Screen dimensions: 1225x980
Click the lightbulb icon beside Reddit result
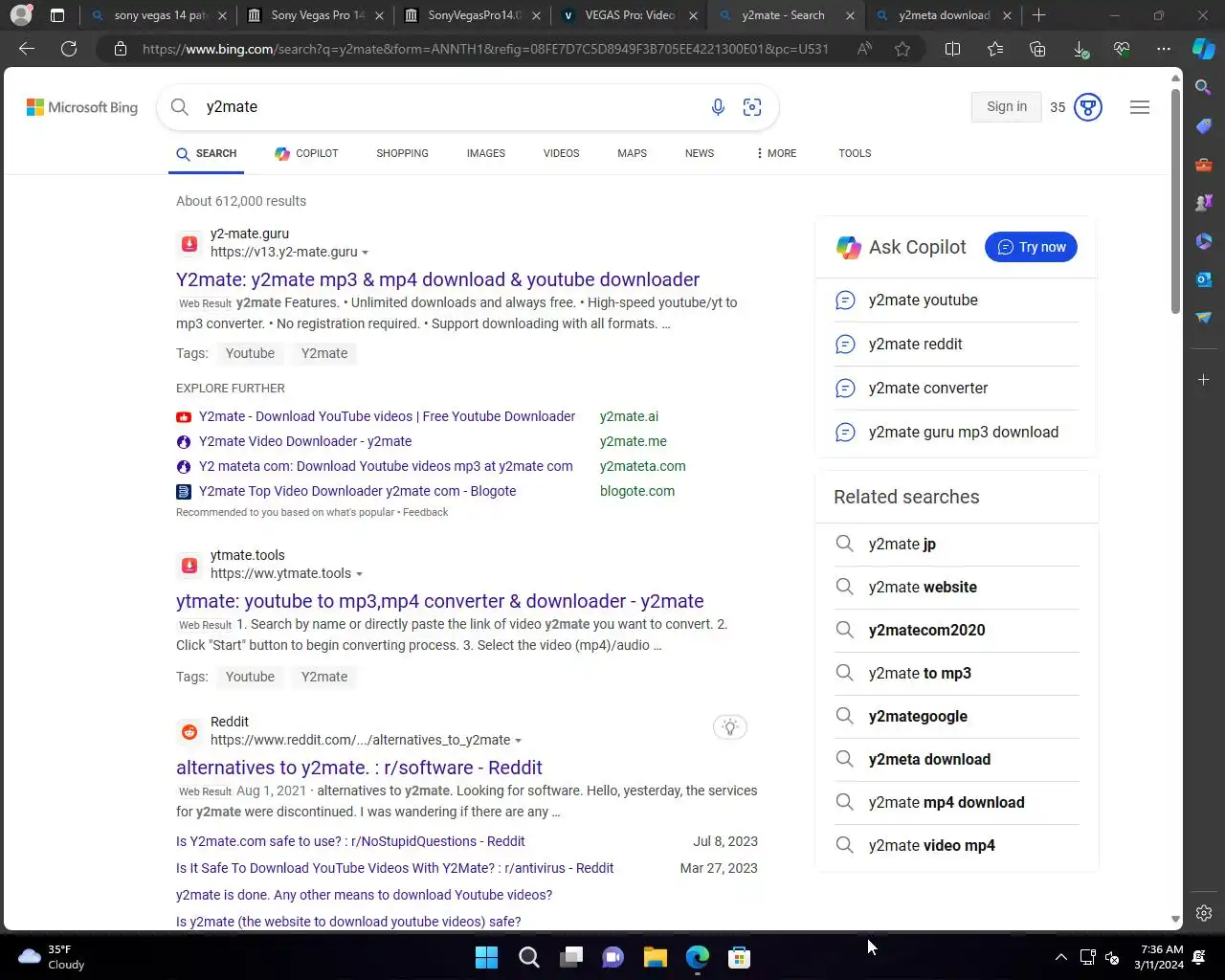730,727
